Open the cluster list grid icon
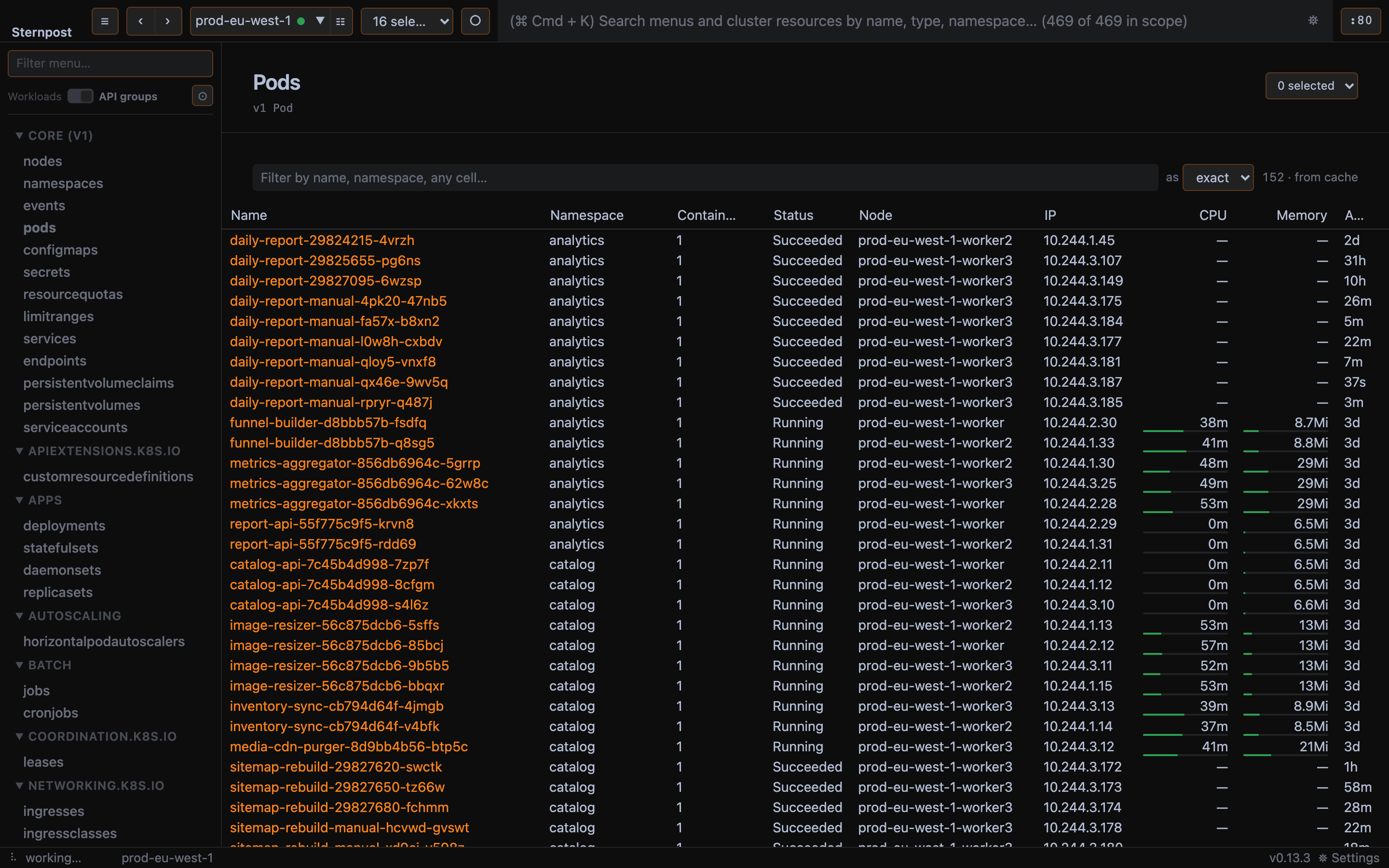 pos(340,21)
